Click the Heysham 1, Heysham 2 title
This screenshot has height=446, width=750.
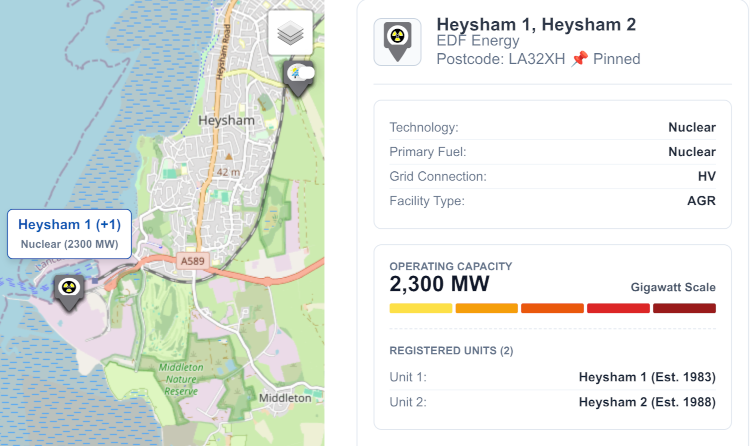pyautogui.click(x=536, y=24)
